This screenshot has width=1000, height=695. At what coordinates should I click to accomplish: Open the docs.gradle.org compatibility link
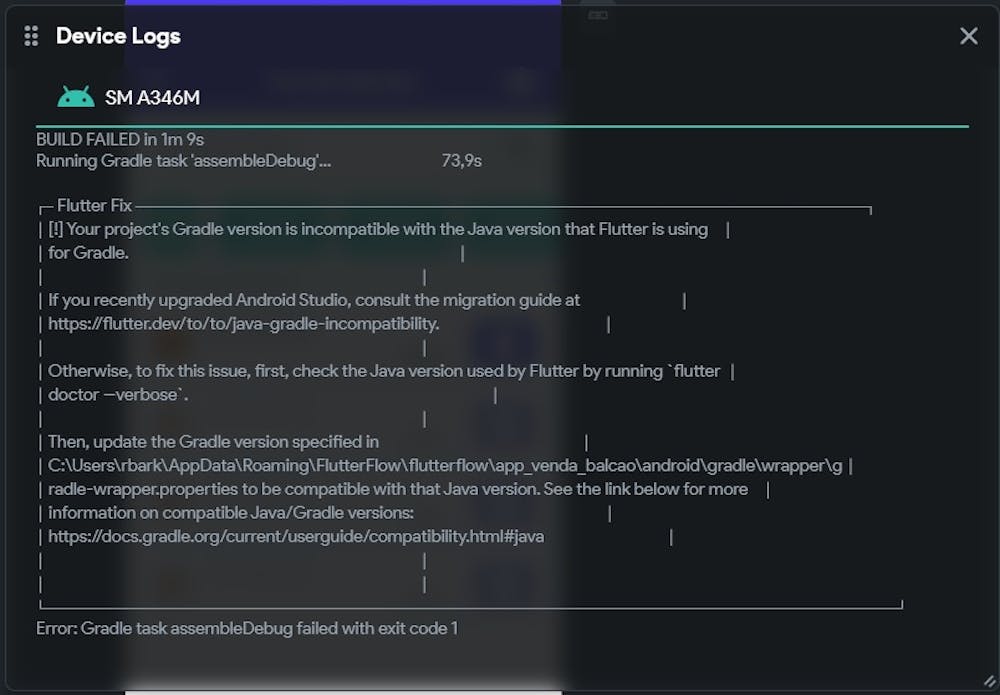coord(296,536)
